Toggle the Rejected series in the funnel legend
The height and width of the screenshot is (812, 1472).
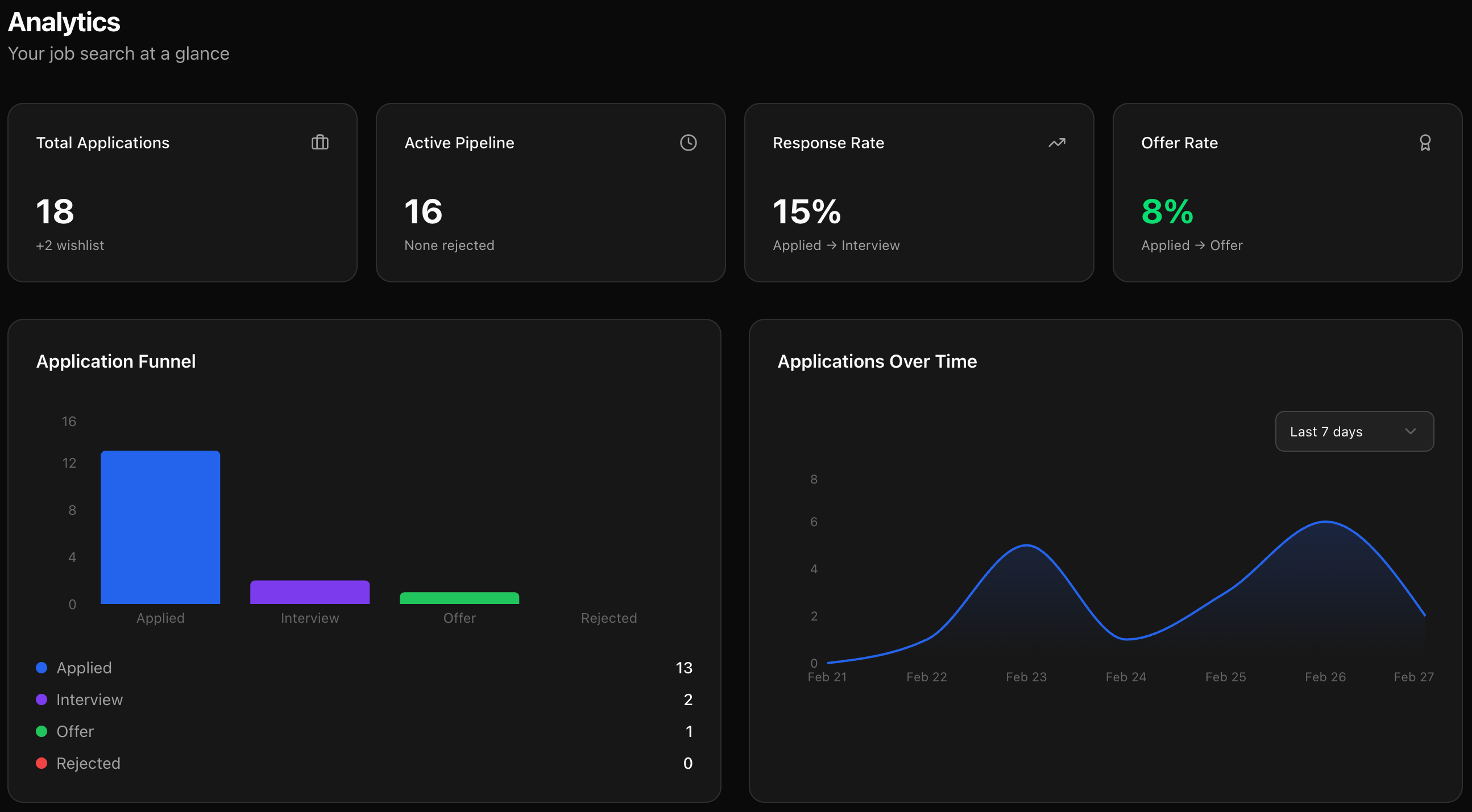point(88,763)
